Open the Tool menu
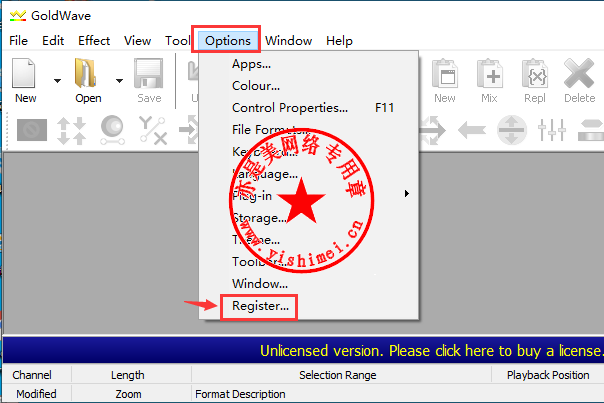Viewport: 604px width, 403px height. [x=178, y=40]
